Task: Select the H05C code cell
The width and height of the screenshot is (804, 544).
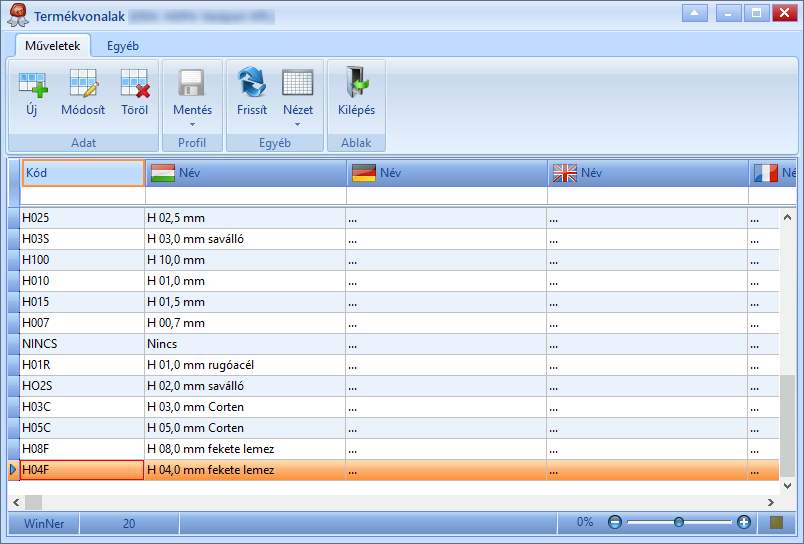Action: [82, 428]
